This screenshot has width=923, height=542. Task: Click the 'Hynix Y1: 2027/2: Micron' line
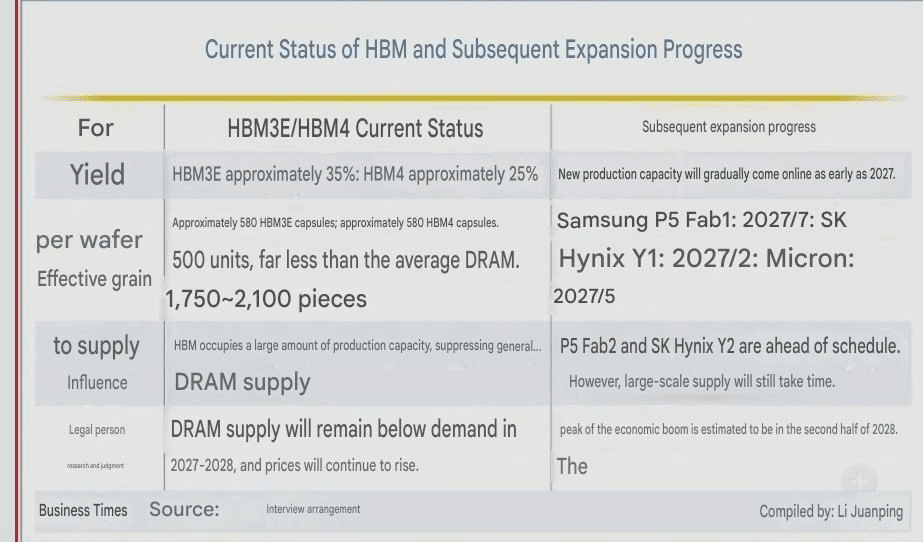pos(706,258)
